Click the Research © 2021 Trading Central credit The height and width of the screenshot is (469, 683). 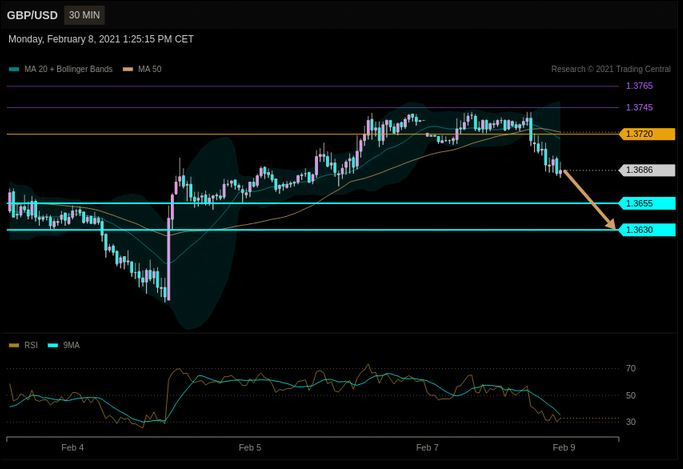(611, 69)
